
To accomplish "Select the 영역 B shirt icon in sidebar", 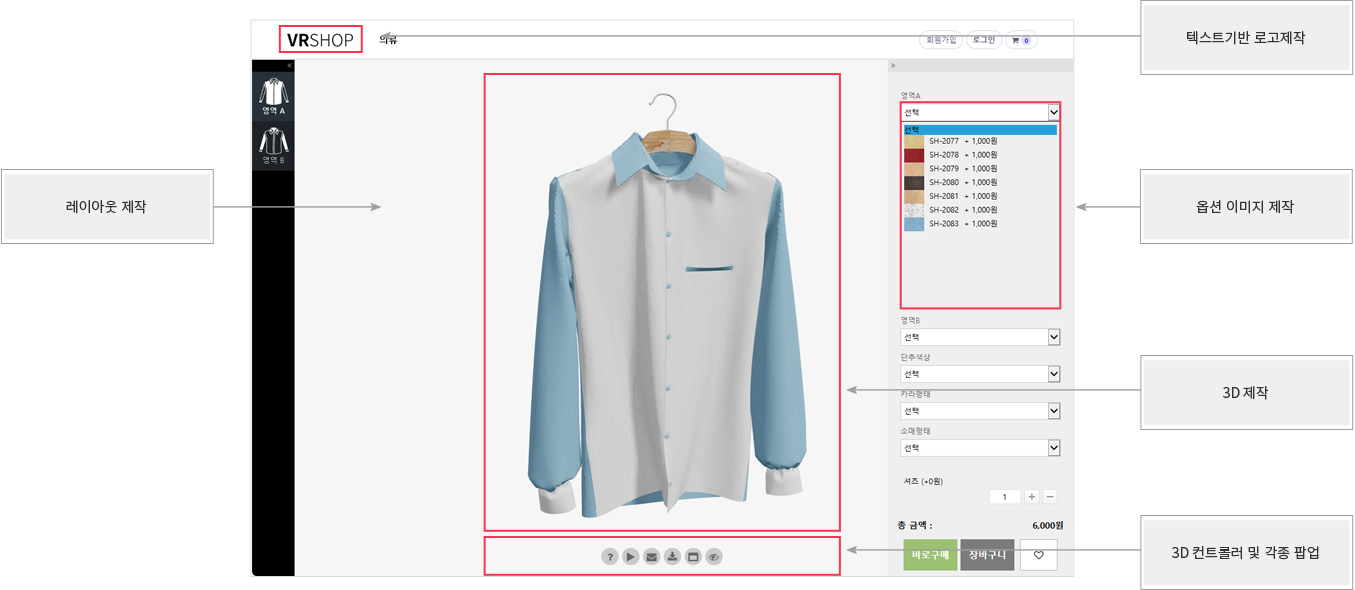I will [273, 146].
